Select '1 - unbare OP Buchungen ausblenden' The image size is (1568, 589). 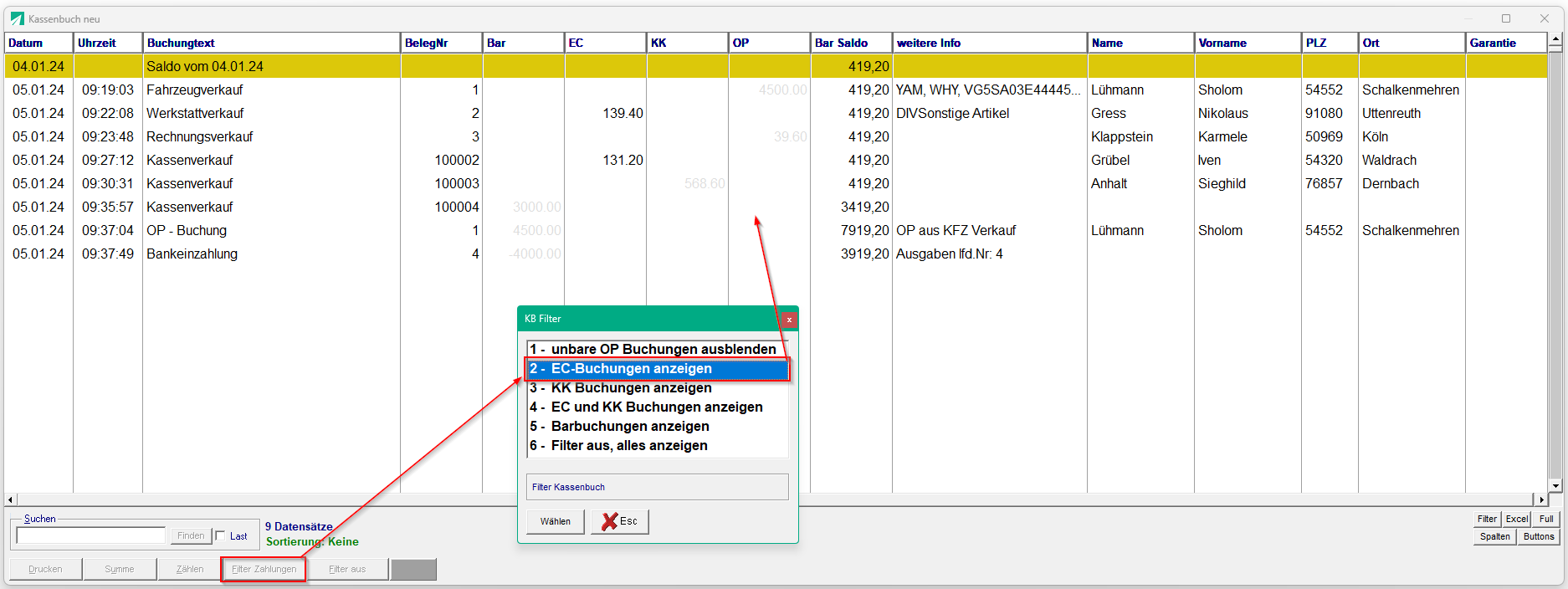(x=657, y=349)
